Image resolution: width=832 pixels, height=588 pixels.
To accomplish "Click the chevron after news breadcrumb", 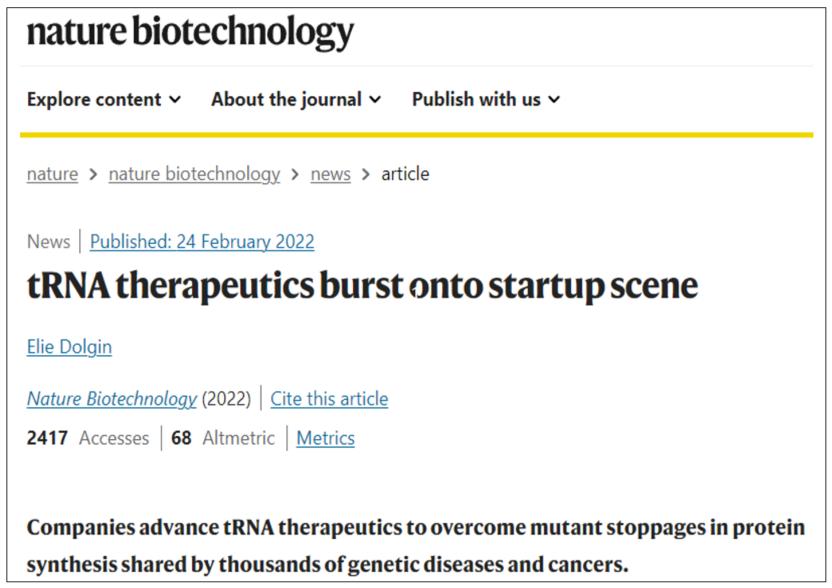I will pyautogui.click(x=366, y=174).
